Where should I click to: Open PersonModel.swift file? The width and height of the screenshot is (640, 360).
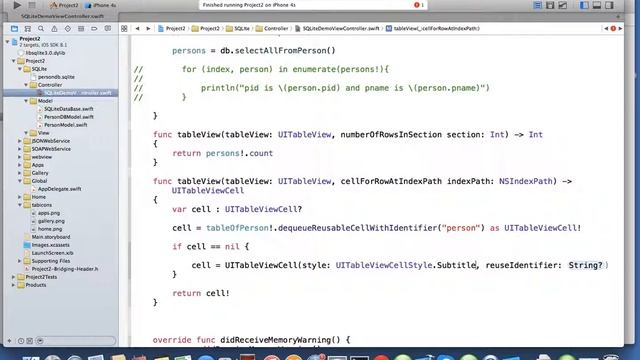[x=65, y=125]
